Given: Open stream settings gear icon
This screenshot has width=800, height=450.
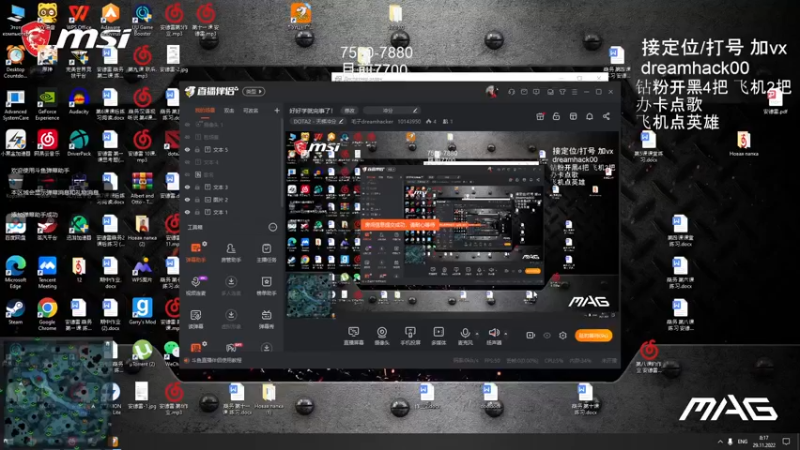Looking at the screenshot, I should [x=563, y=335].
